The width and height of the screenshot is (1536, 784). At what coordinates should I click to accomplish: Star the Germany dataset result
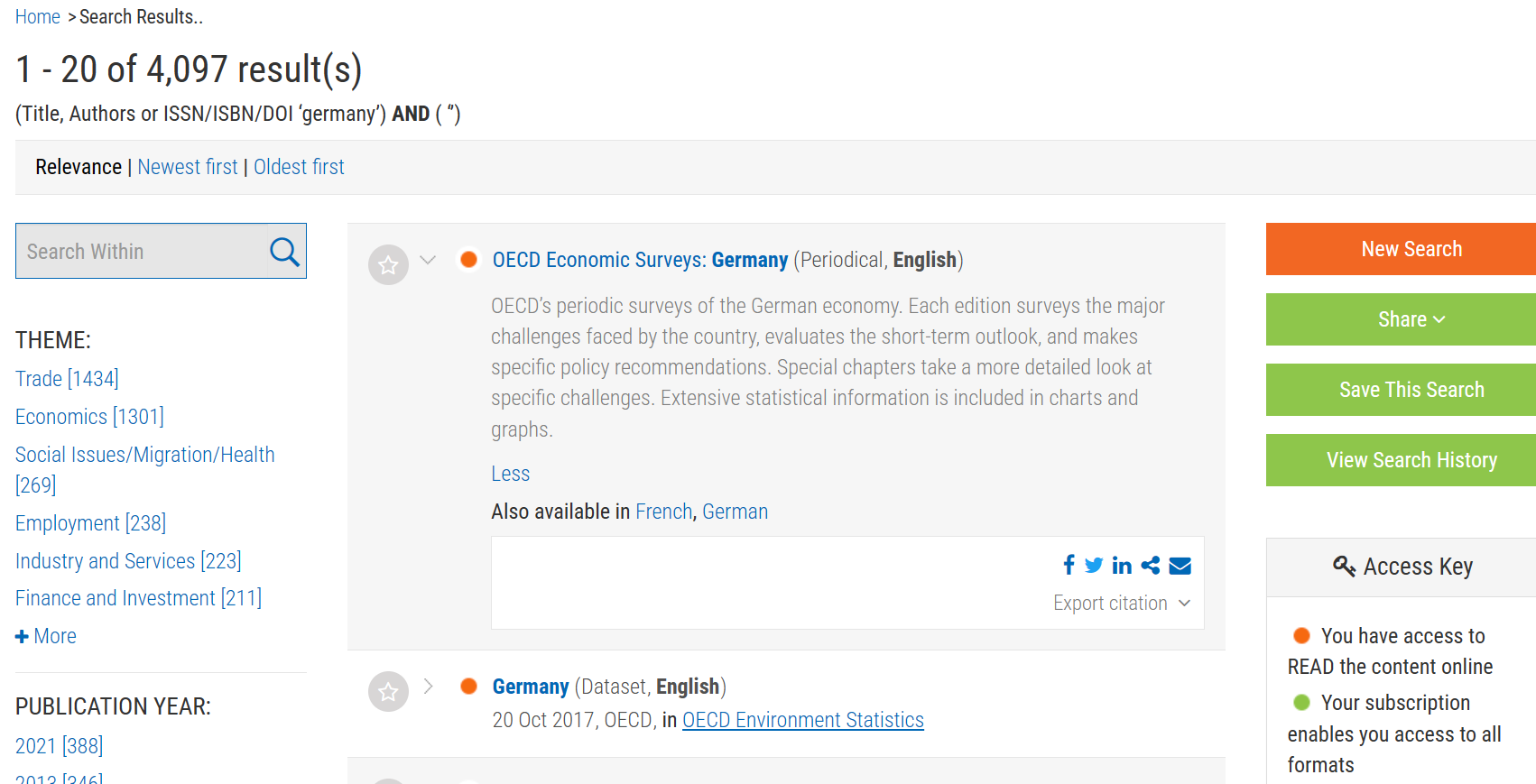[x=388, y=692]
